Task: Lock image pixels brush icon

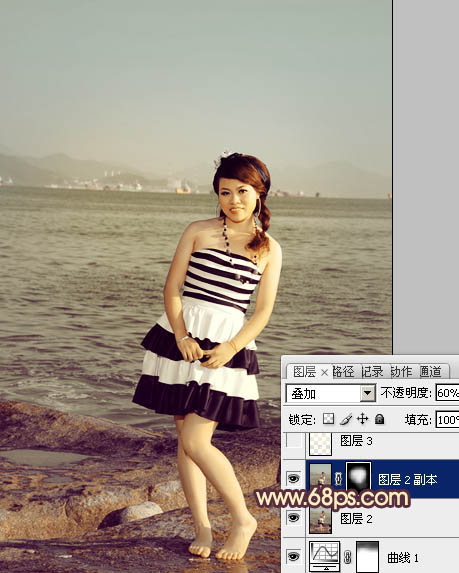Action: pos(345,419)
